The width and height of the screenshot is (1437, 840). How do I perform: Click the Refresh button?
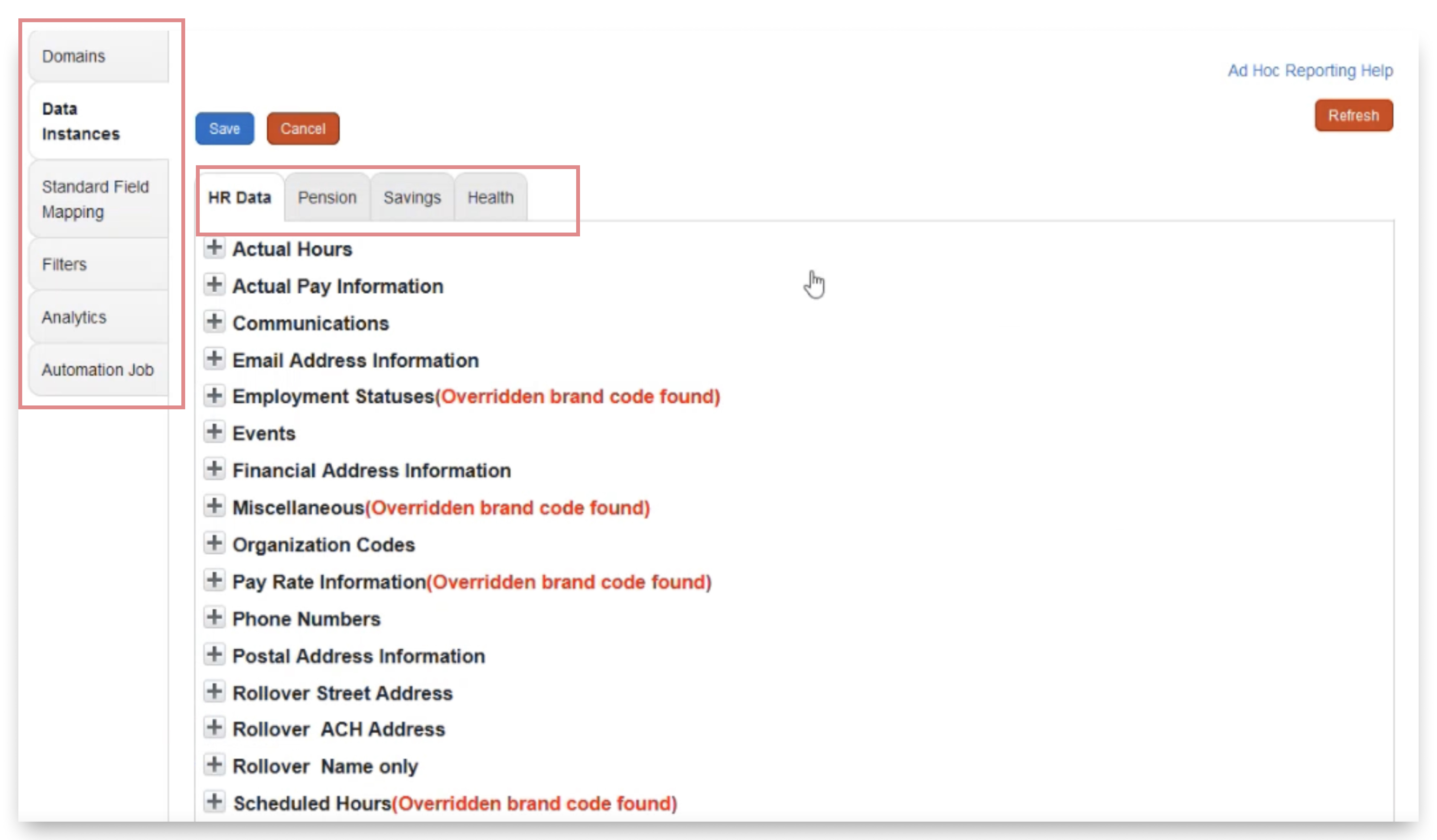[x=1353, y=116]
